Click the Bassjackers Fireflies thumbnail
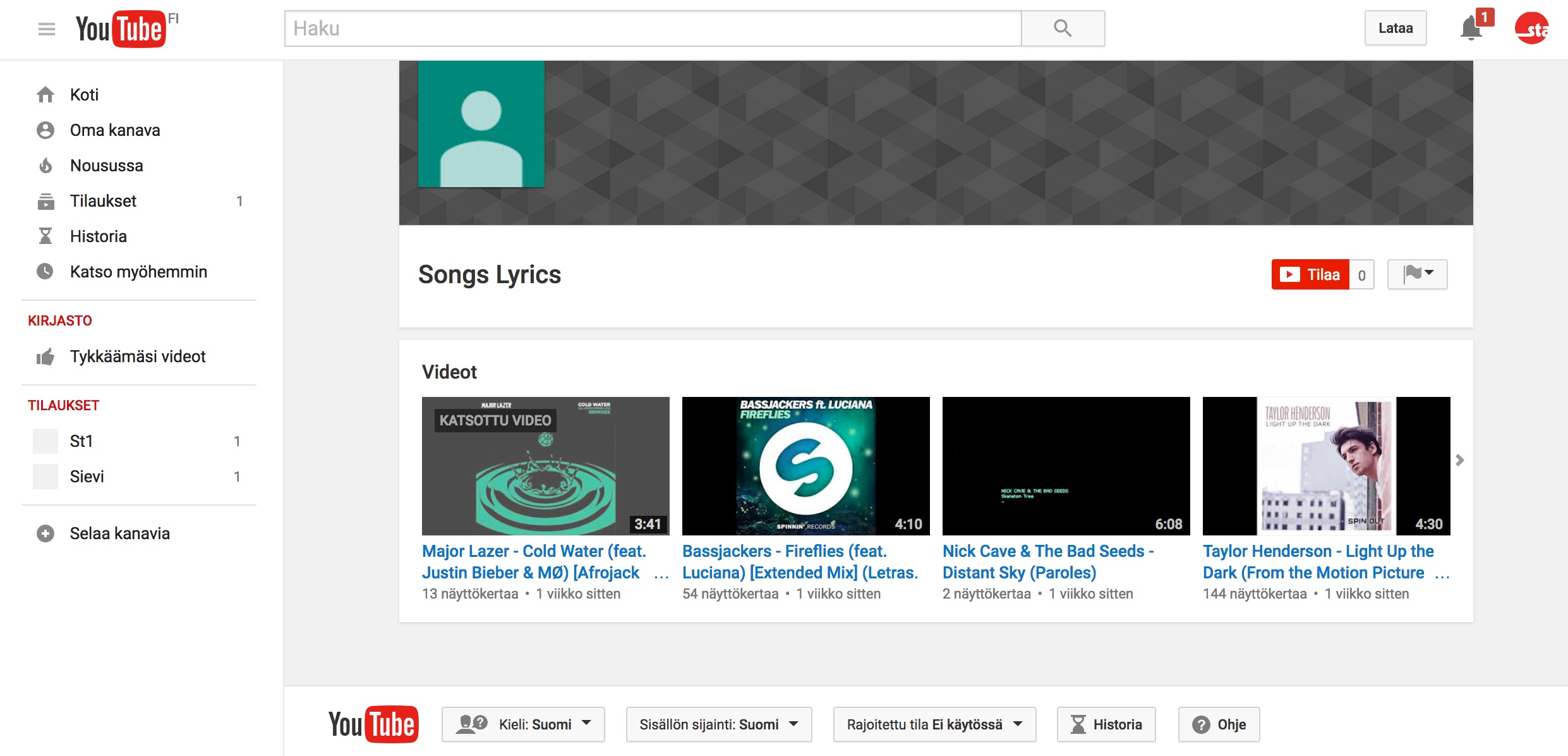Viewport: 1568px width, 756px height. click(x=806, y=466)
